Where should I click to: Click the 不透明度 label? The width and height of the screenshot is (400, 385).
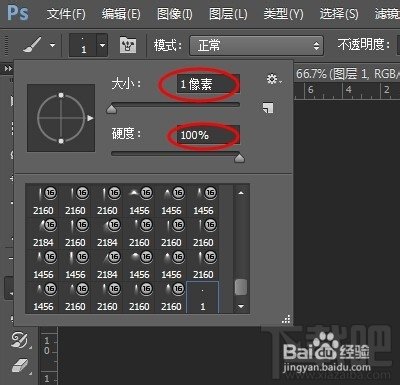click(x=364, y=44)
